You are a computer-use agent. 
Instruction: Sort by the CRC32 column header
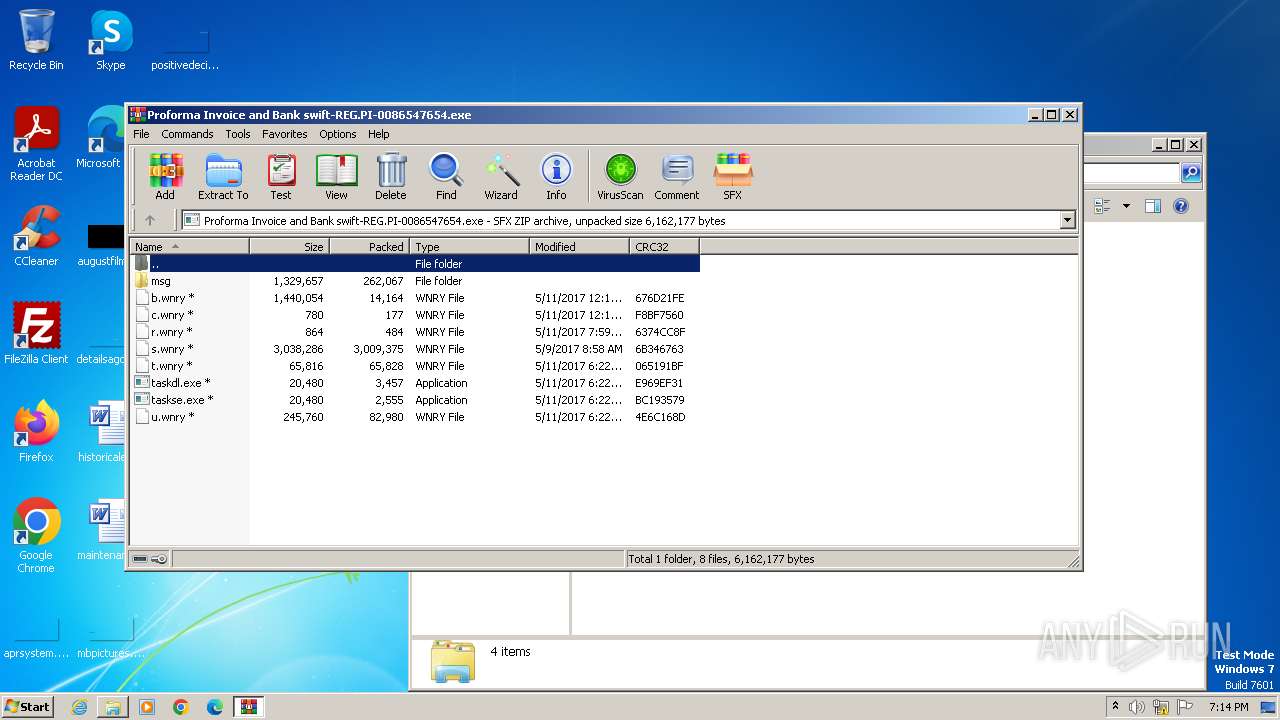pos(665,247)
